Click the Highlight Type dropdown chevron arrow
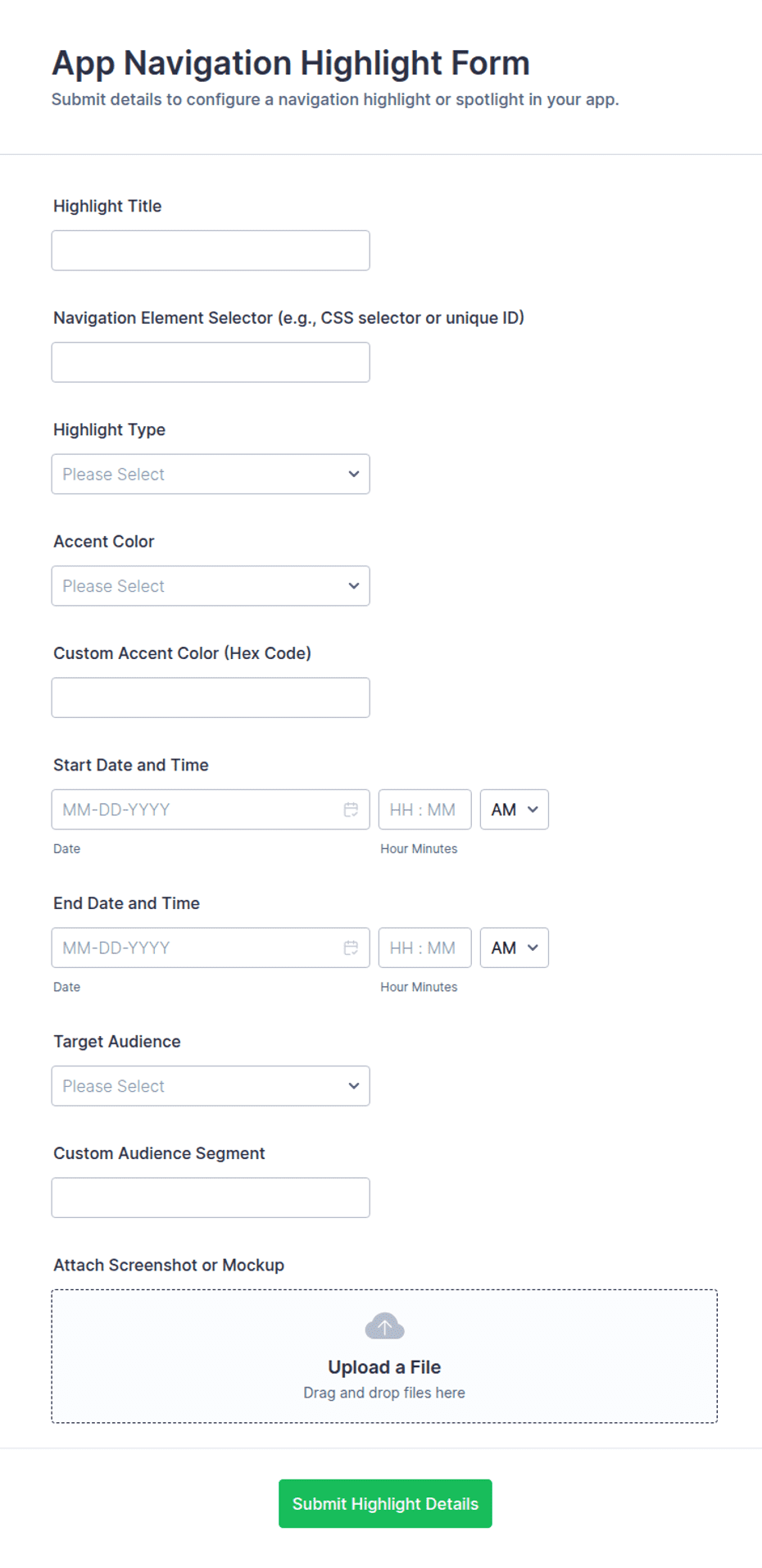This screenshot has height=1568, width=762. (x=354, y=474)
